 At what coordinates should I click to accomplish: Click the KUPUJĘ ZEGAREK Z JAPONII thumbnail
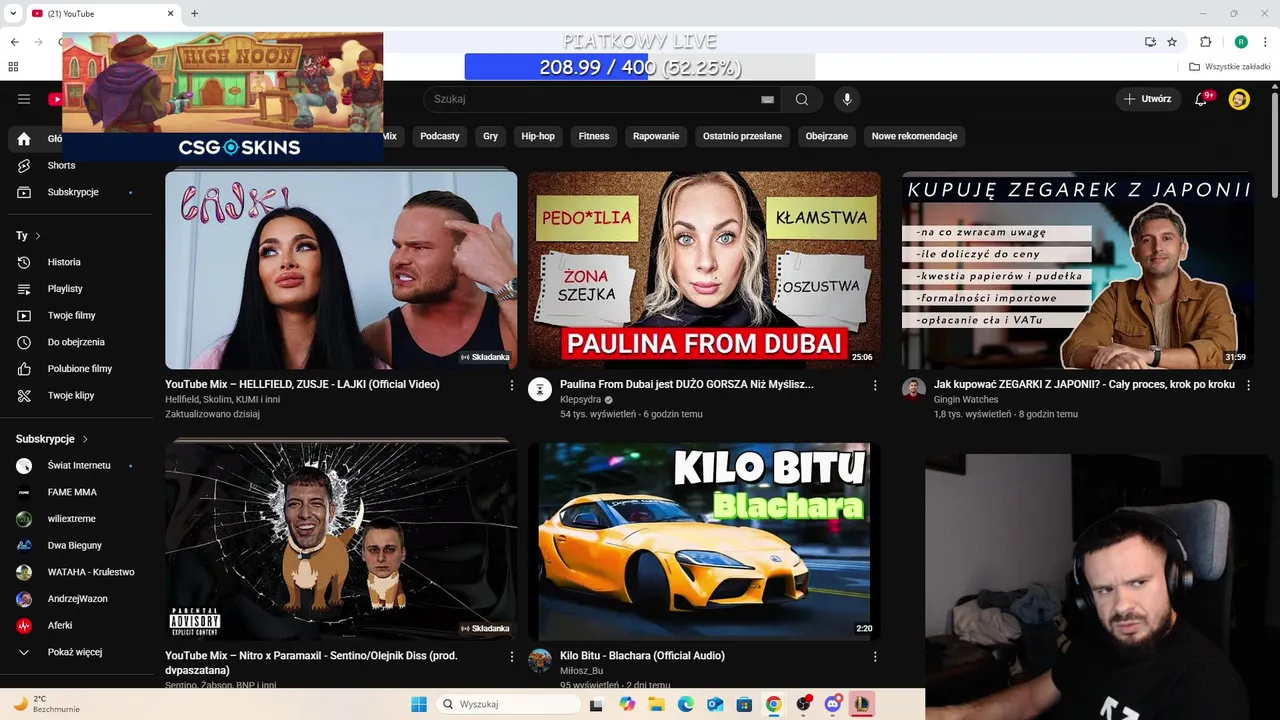click(1078, 269)
